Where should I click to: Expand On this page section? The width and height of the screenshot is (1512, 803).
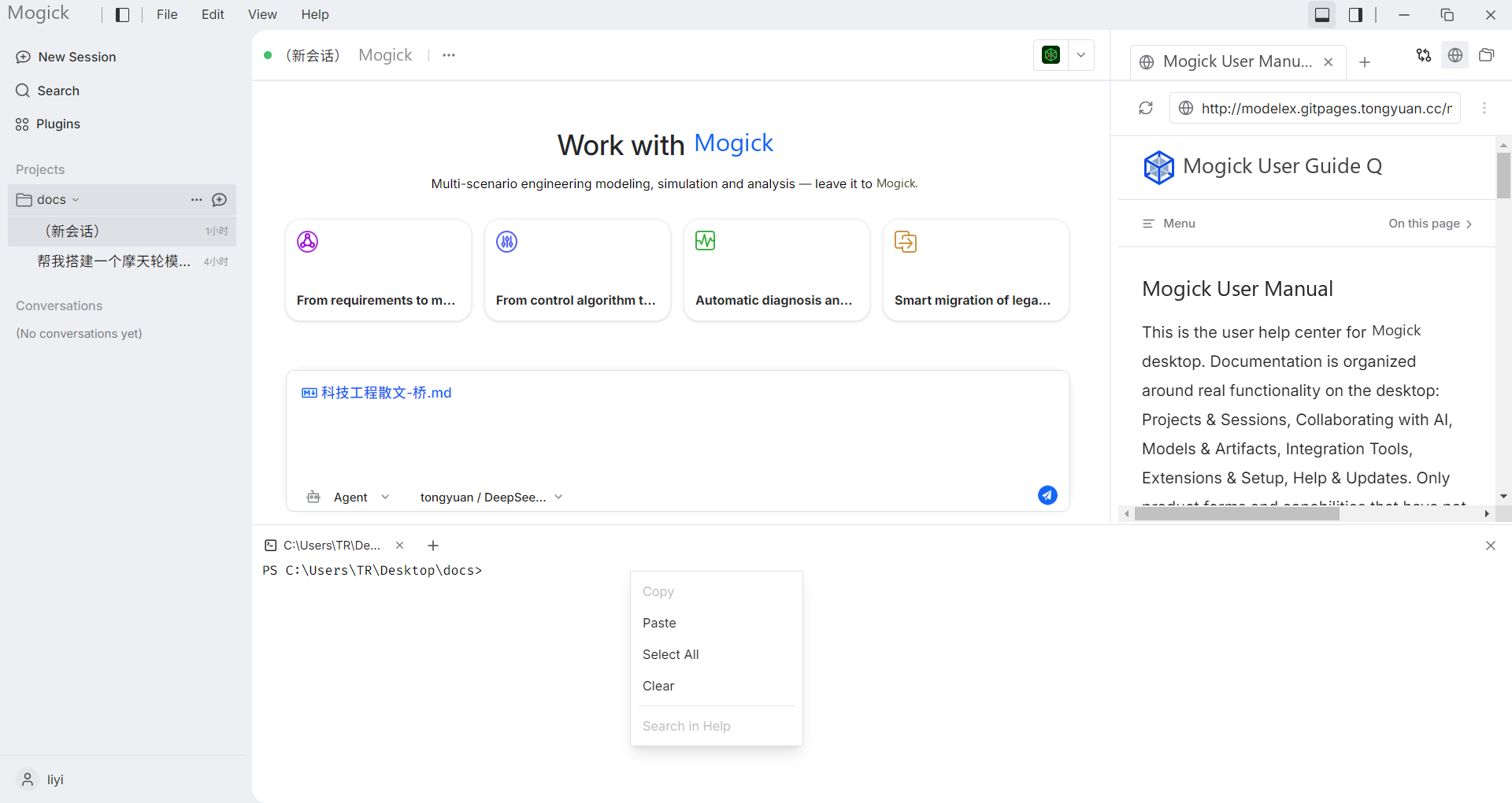click(1430, 224)
